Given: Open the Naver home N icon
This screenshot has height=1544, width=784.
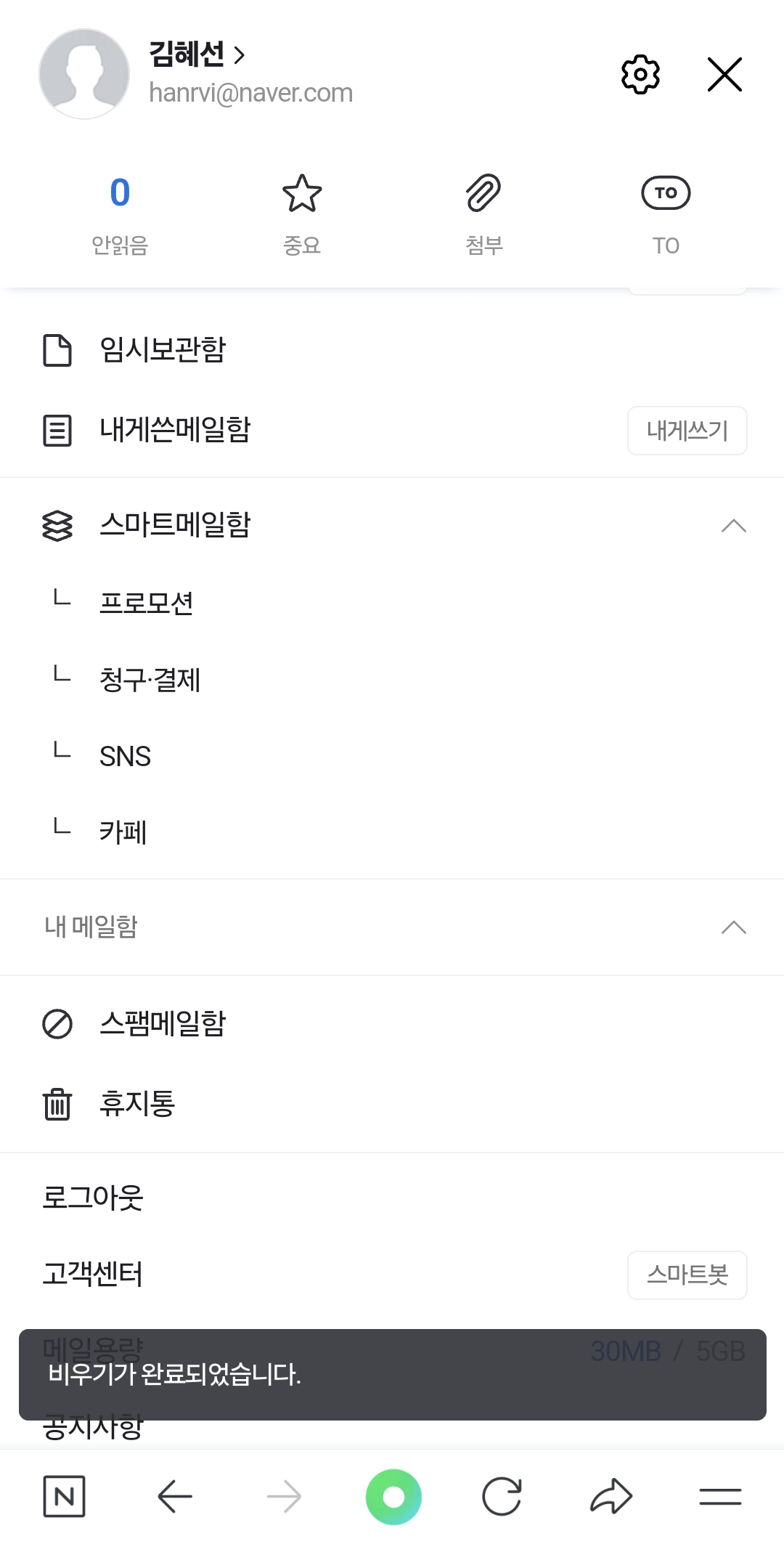Looking at the screenshot, I should pos(64,1496).
